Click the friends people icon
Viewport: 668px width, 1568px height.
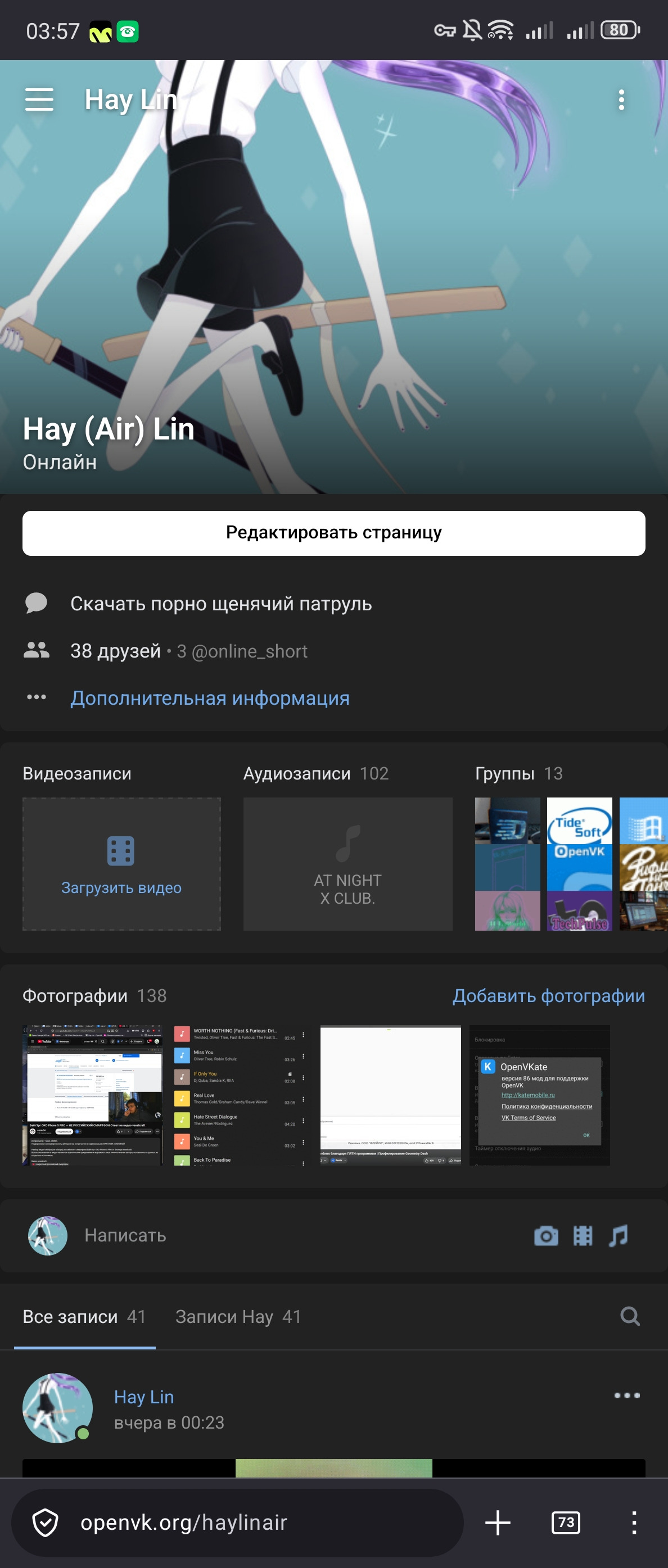[x=37, y=651]
